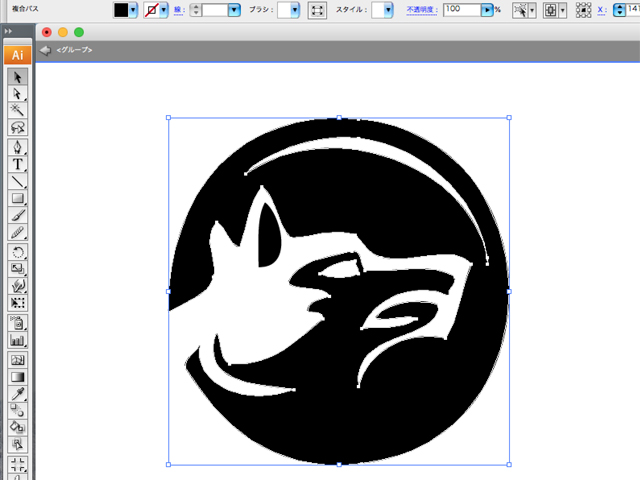The height and width of the screenshot is (480, 640).
Task: Exit isolation mode with the back arrow
Action: (x=45, y=50)
